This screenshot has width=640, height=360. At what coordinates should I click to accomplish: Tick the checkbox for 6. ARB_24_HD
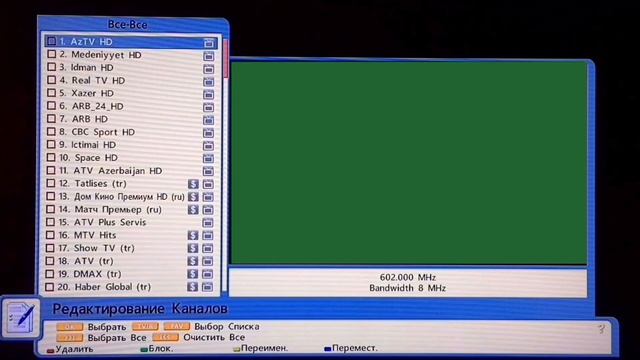point(51,106)
